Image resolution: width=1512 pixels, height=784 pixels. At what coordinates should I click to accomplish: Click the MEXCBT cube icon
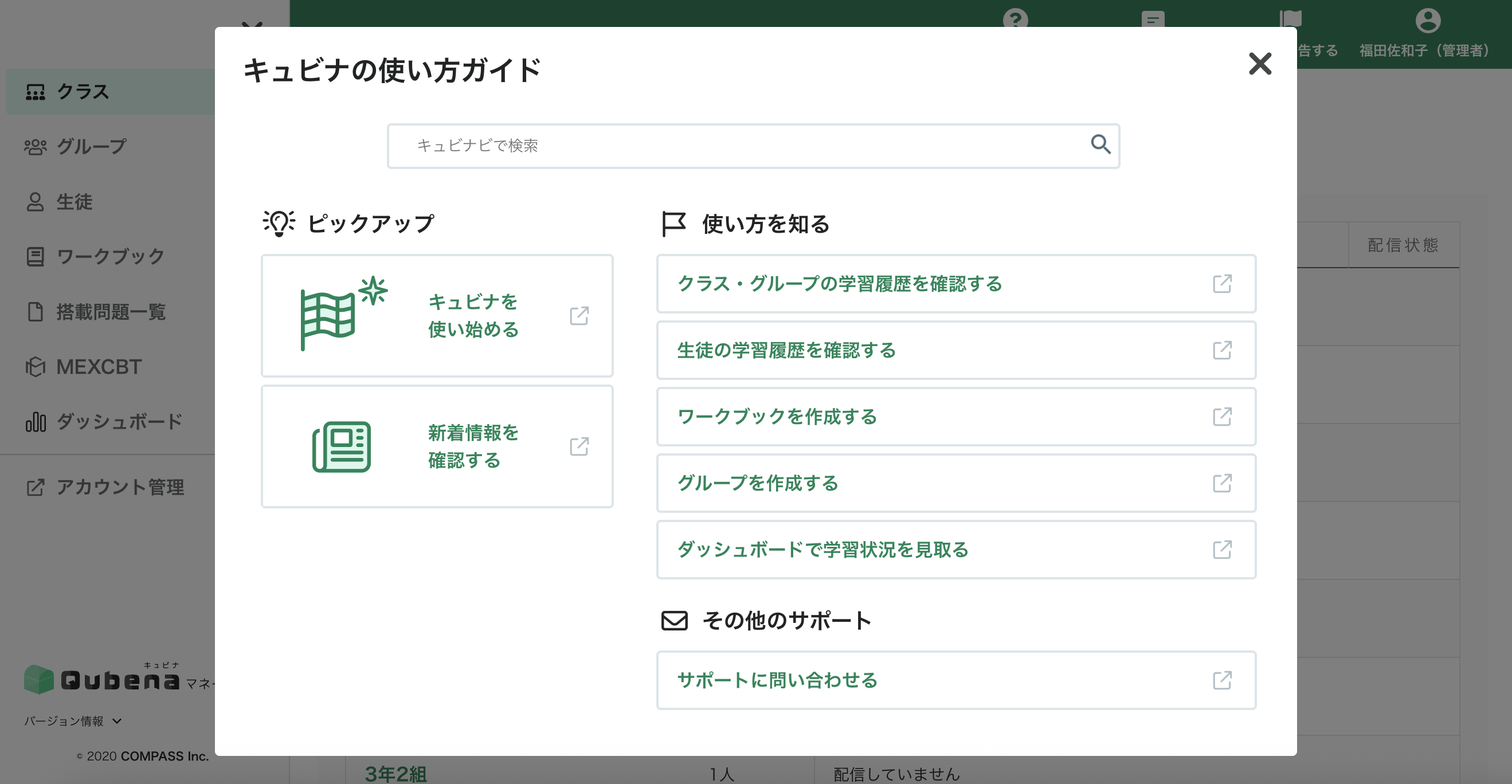(x=35, y=367)
